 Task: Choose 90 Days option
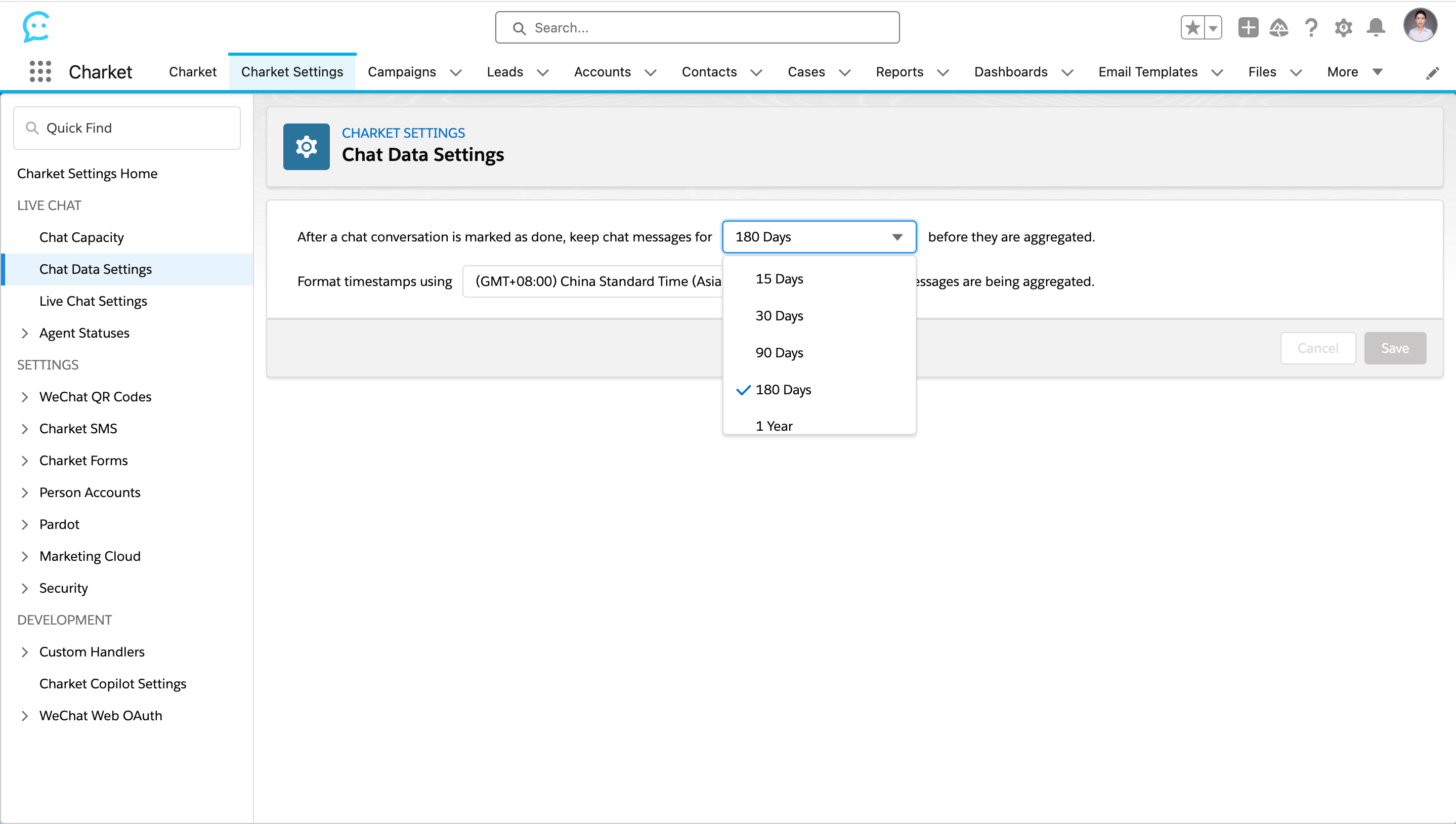tap(819, 353)
